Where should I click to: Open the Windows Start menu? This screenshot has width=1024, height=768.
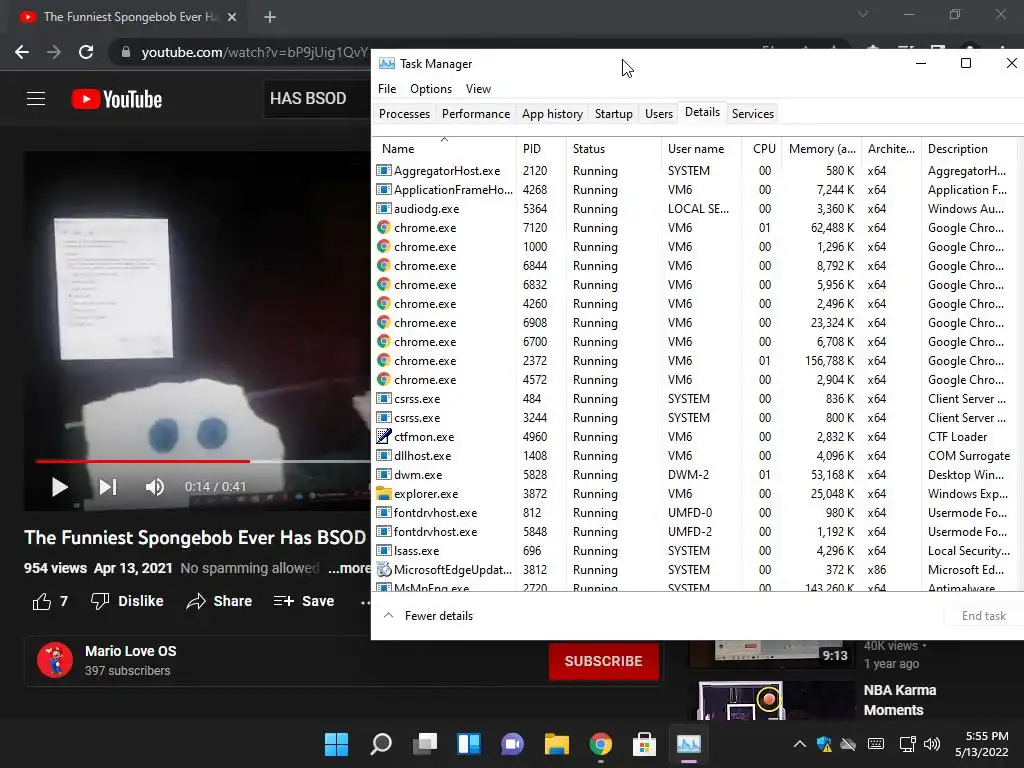pyautogui.click(x=336, y=744)
